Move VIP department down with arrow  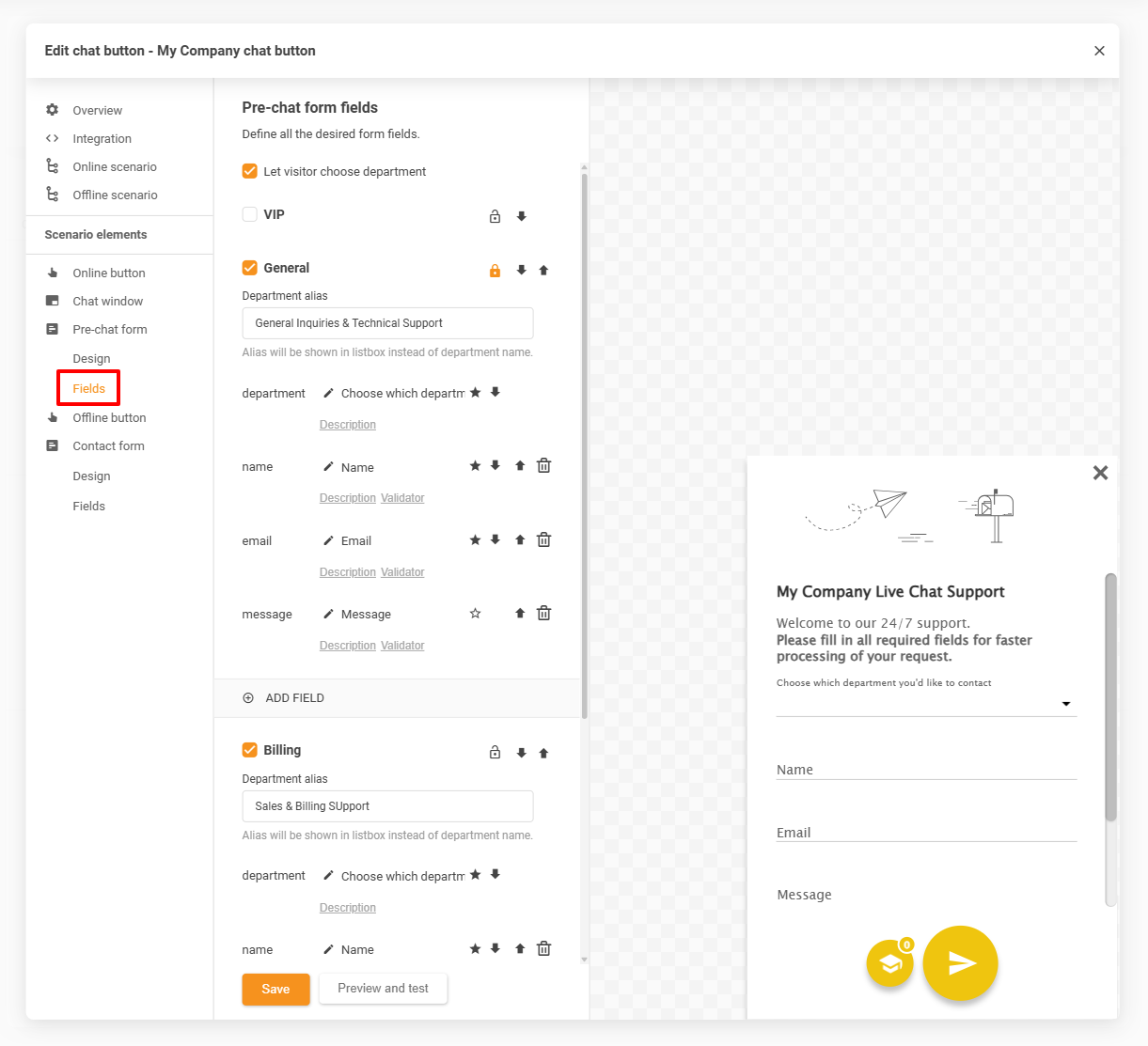click(x=521, y=216)
